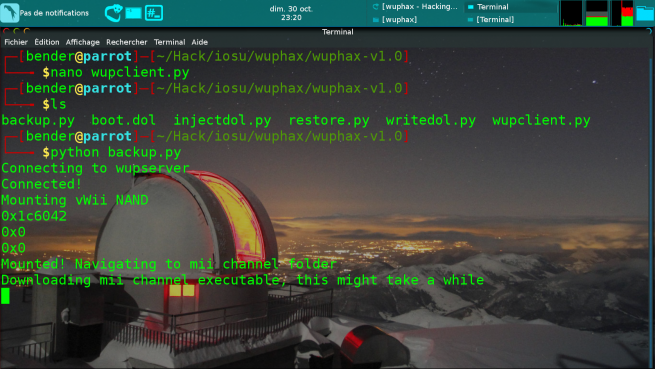Screen dimensions: 655x369
Task: Open the Rechercher menu
Action: pos(127,42)
